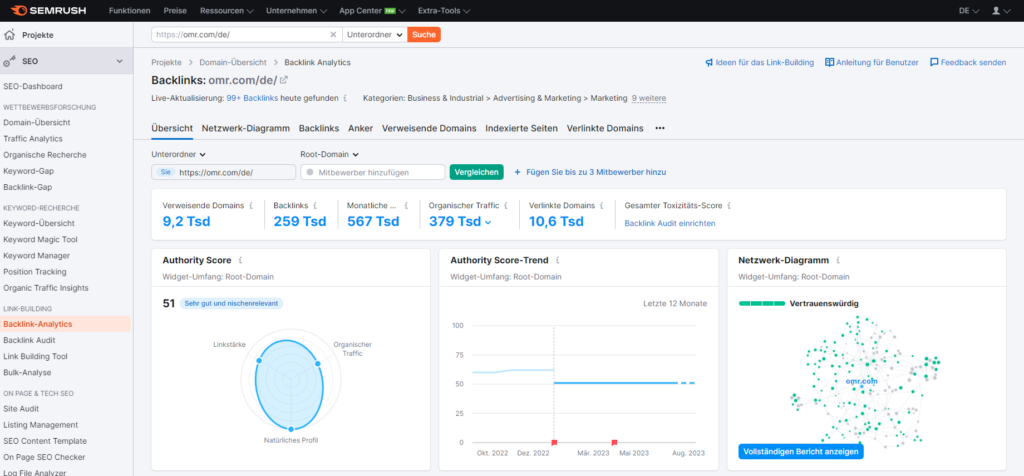Click the megaphone icon for Link-Building ideas
The width and height of the screenshot is (1024, 476).
point(709,62)
